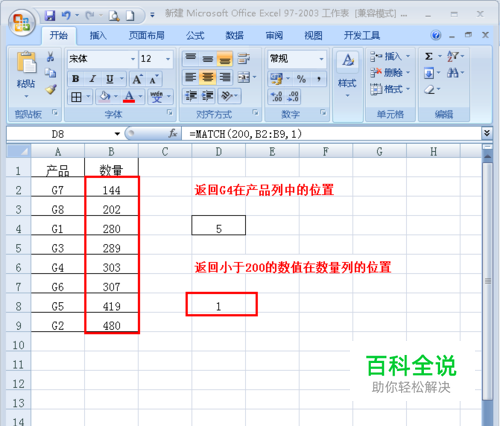The height and width of the screenshot is (426, 500).
Task: Align cell text right
Action: tap(225, 77)
